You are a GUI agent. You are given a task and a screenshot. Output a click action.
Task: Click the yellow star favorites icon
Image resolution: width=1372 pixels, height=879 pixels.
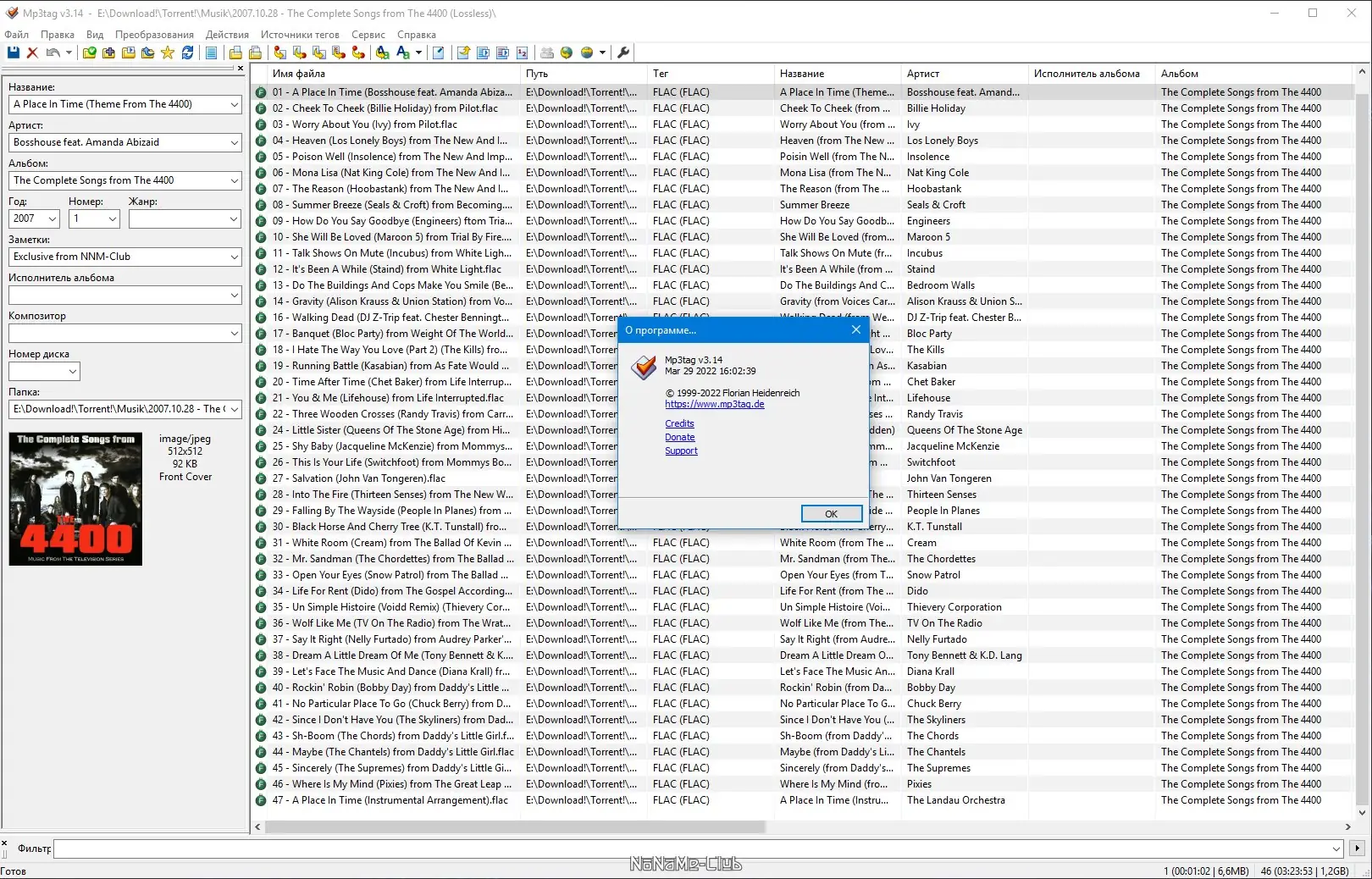coord(168,53)
